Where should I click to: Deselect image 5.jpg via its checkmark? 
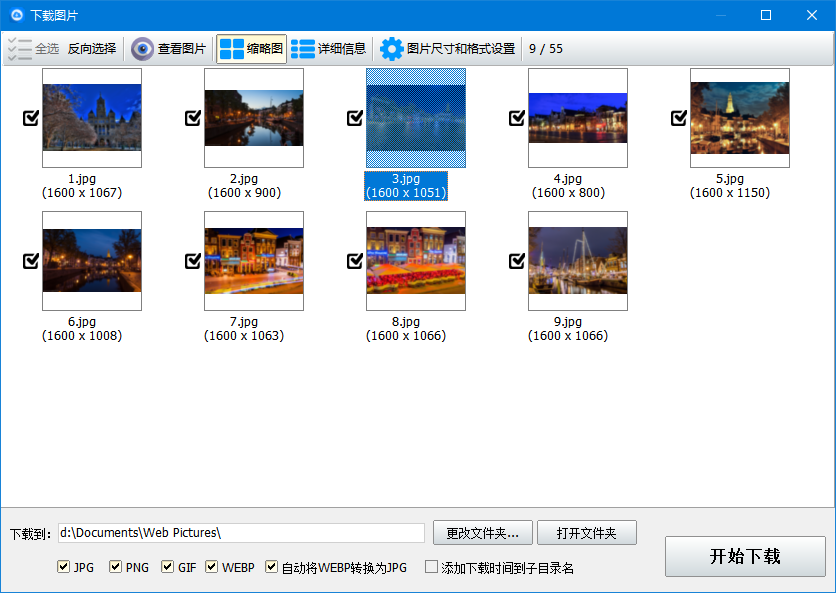pos(679,117)
